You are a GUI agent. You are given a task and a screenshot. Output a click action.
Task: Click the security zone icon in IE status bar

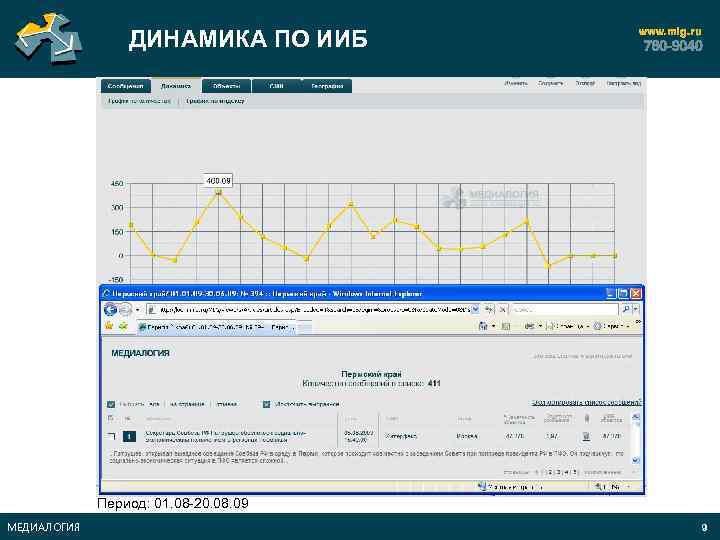[x=482, y=486]
